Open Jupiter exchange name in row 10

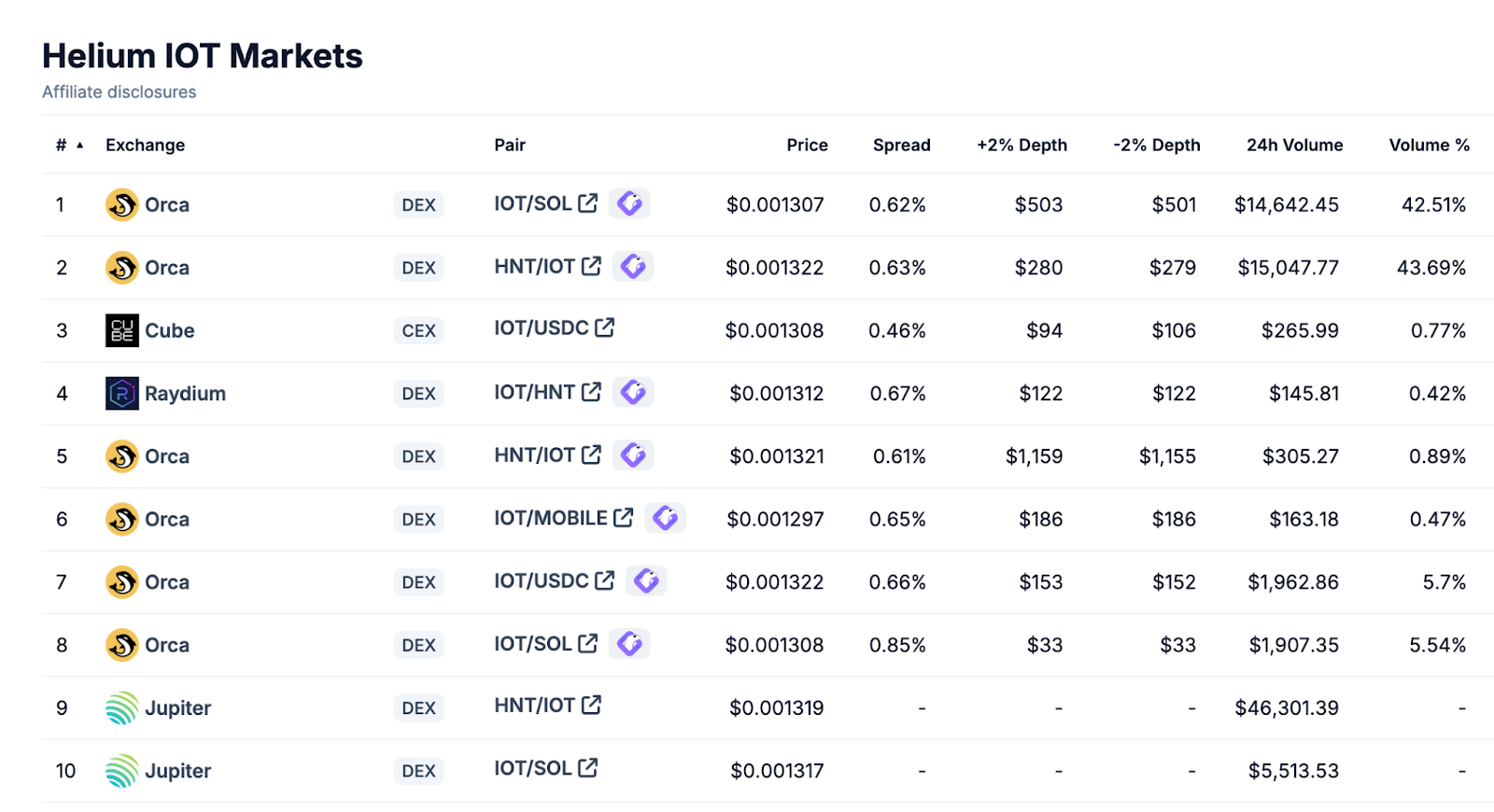point(177,771)
